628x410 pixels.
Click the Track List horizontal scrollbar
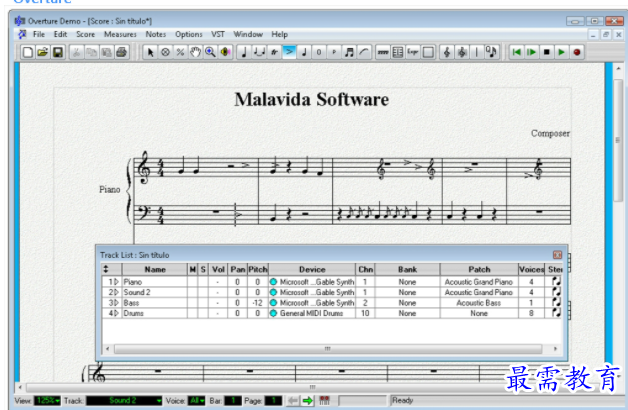coord(328,349)
